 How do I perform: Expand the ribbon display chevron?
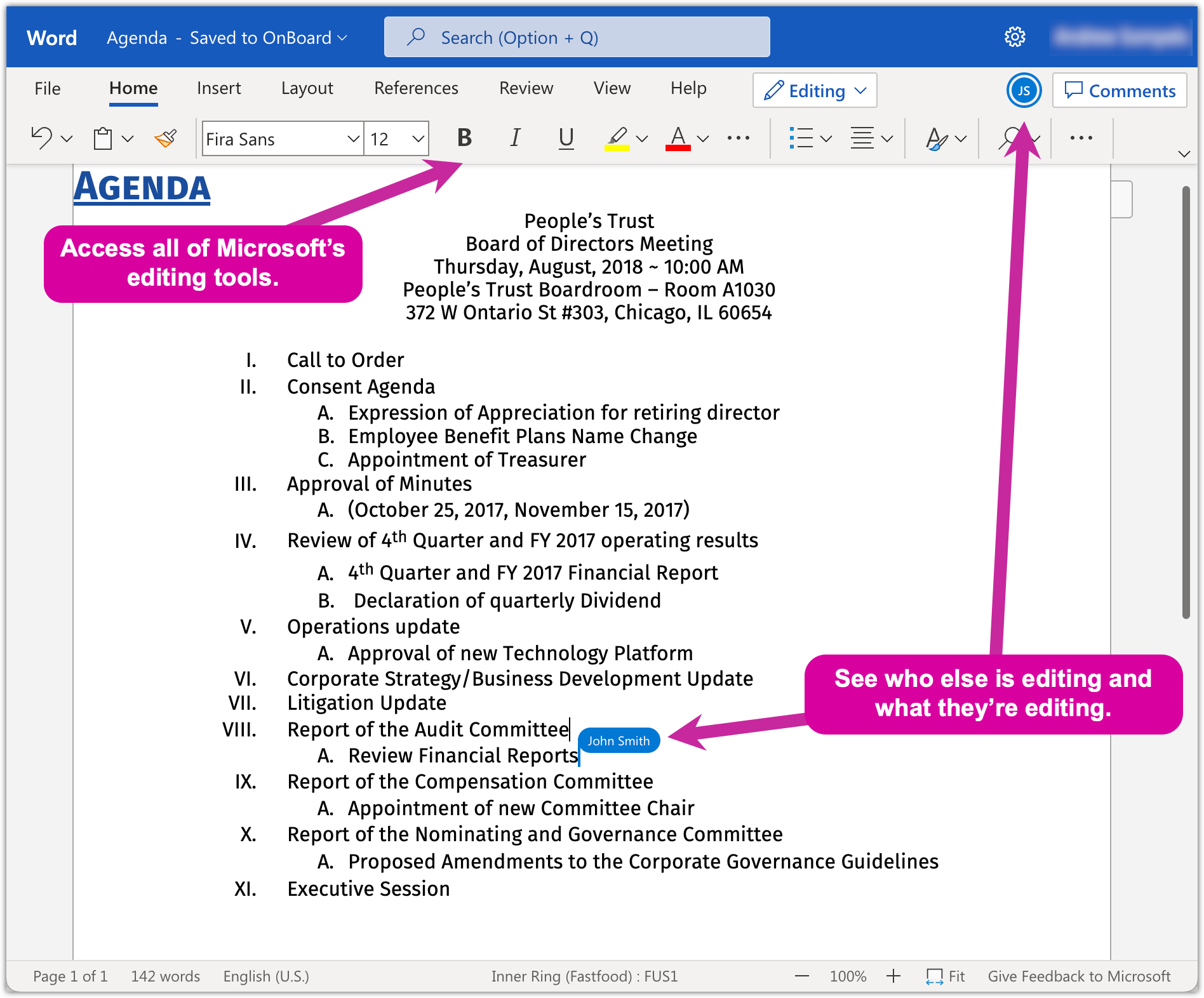pyautogui.click(x=1184, y=154)
